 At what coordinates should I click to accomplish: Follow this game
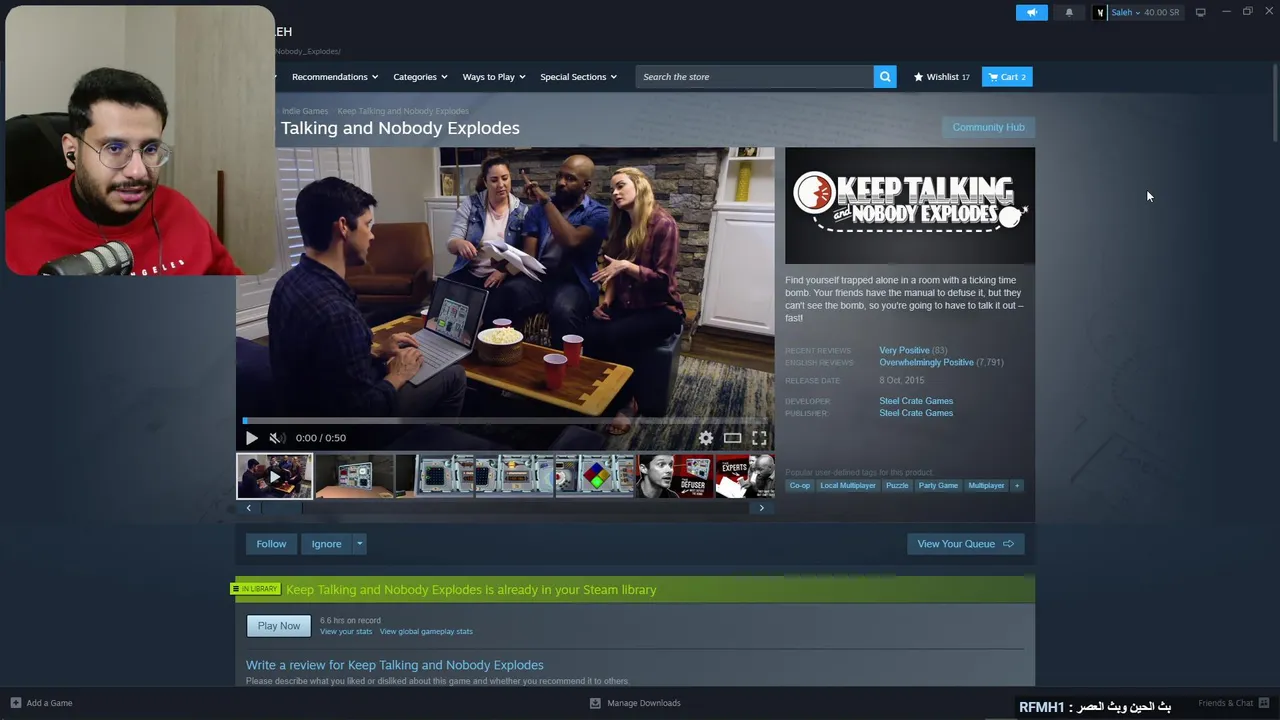click(x=271, y=544)
